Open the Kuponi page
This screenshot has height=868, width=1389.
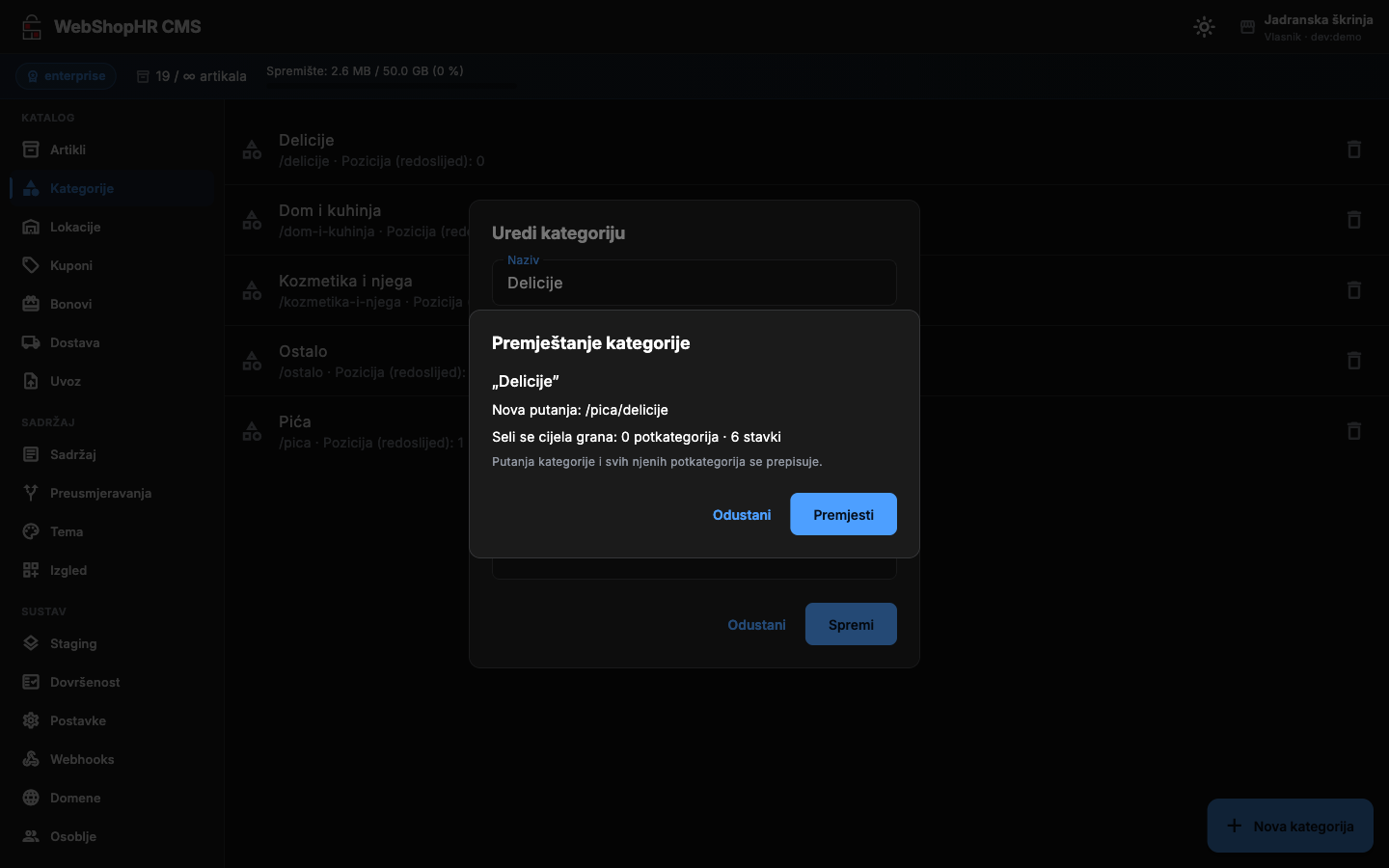pyautogui.click(x=112, y=265)
